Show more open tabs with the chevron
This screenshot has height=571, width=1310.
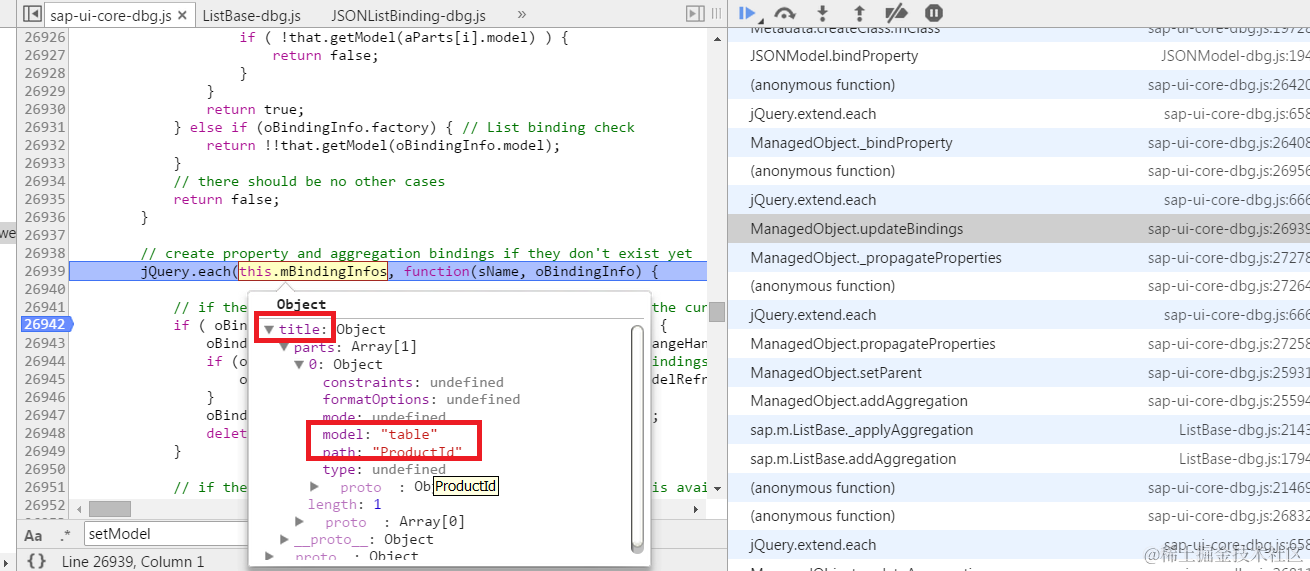521,15
